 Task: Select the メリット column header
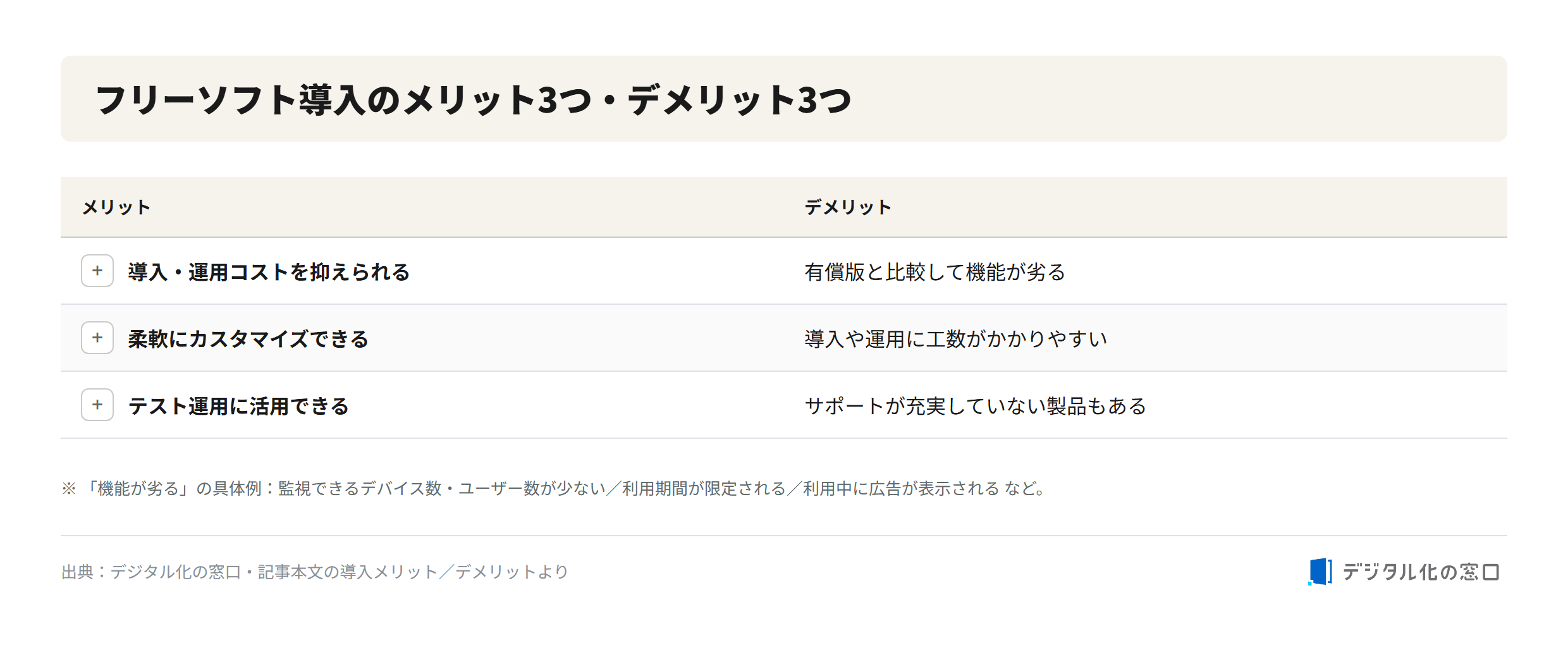116,207
